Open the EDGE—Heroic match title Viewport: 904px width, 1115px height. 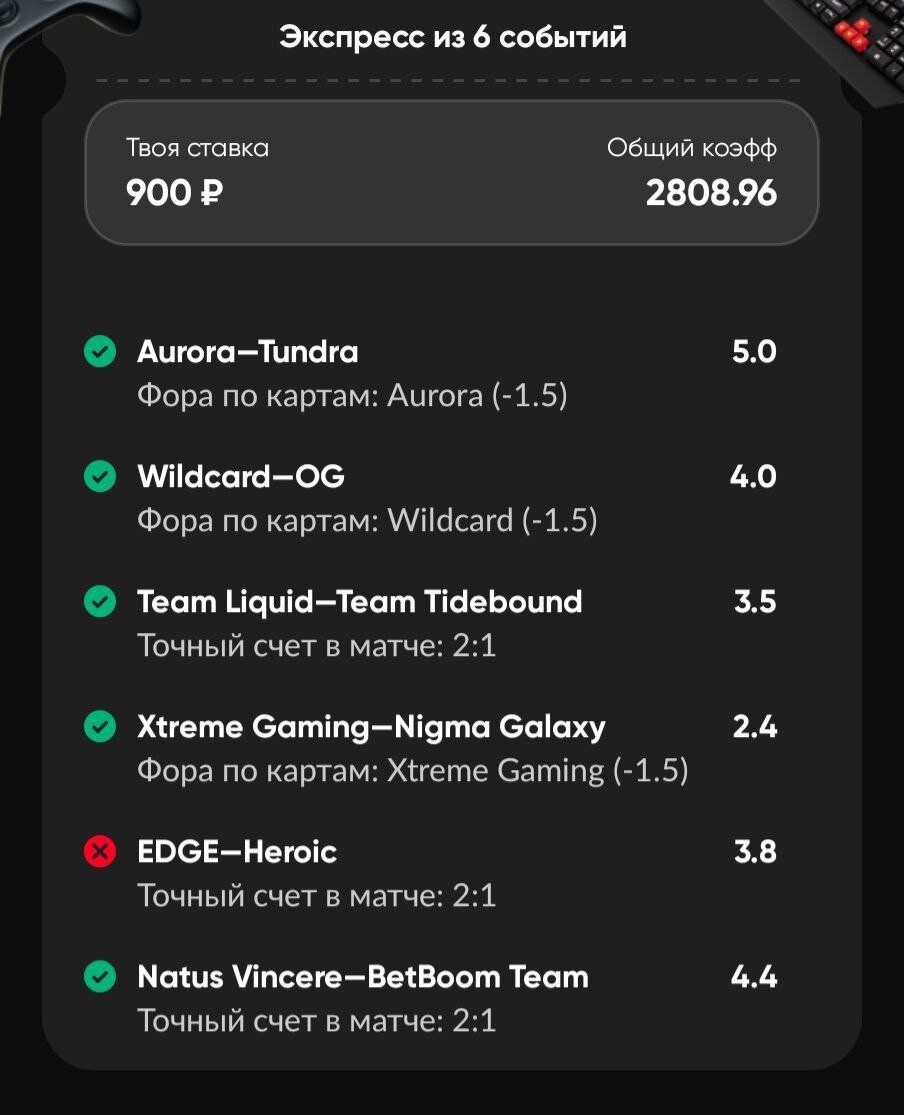click(x=237, y=852)
